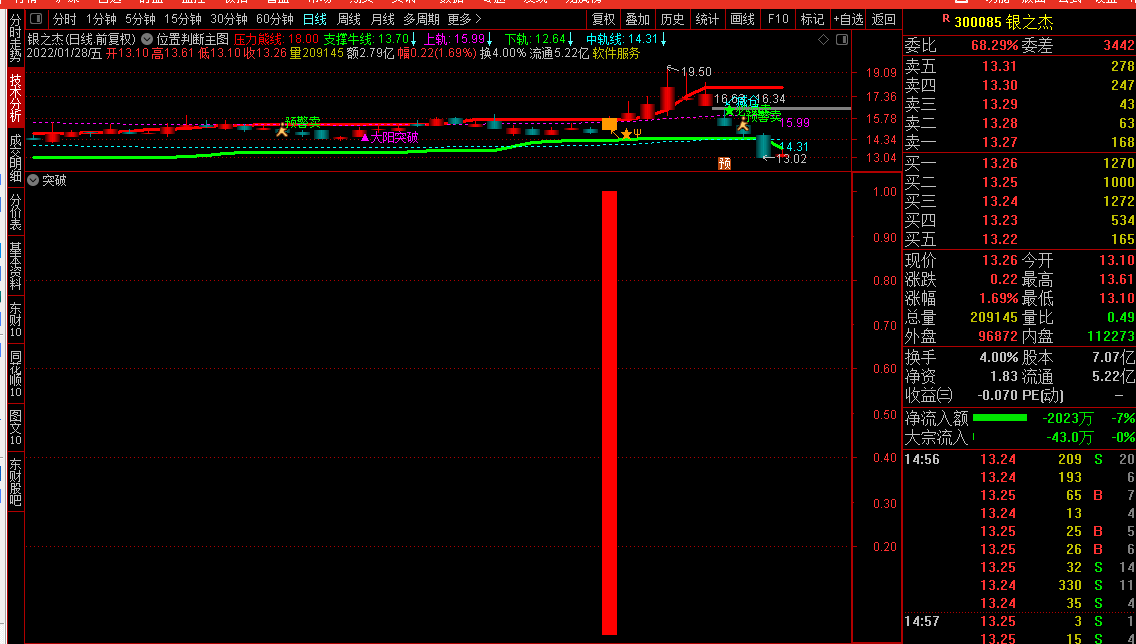Screen dimensions: 1136x644
Task: Open 基本资料 sidebar tab
Action: [15, 265]
